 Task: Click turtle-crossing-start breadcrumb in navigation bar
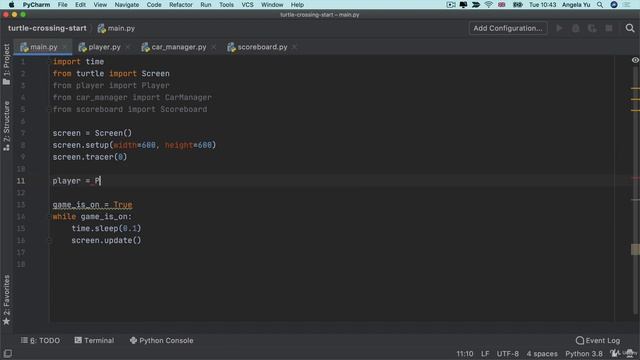point(47,28)
